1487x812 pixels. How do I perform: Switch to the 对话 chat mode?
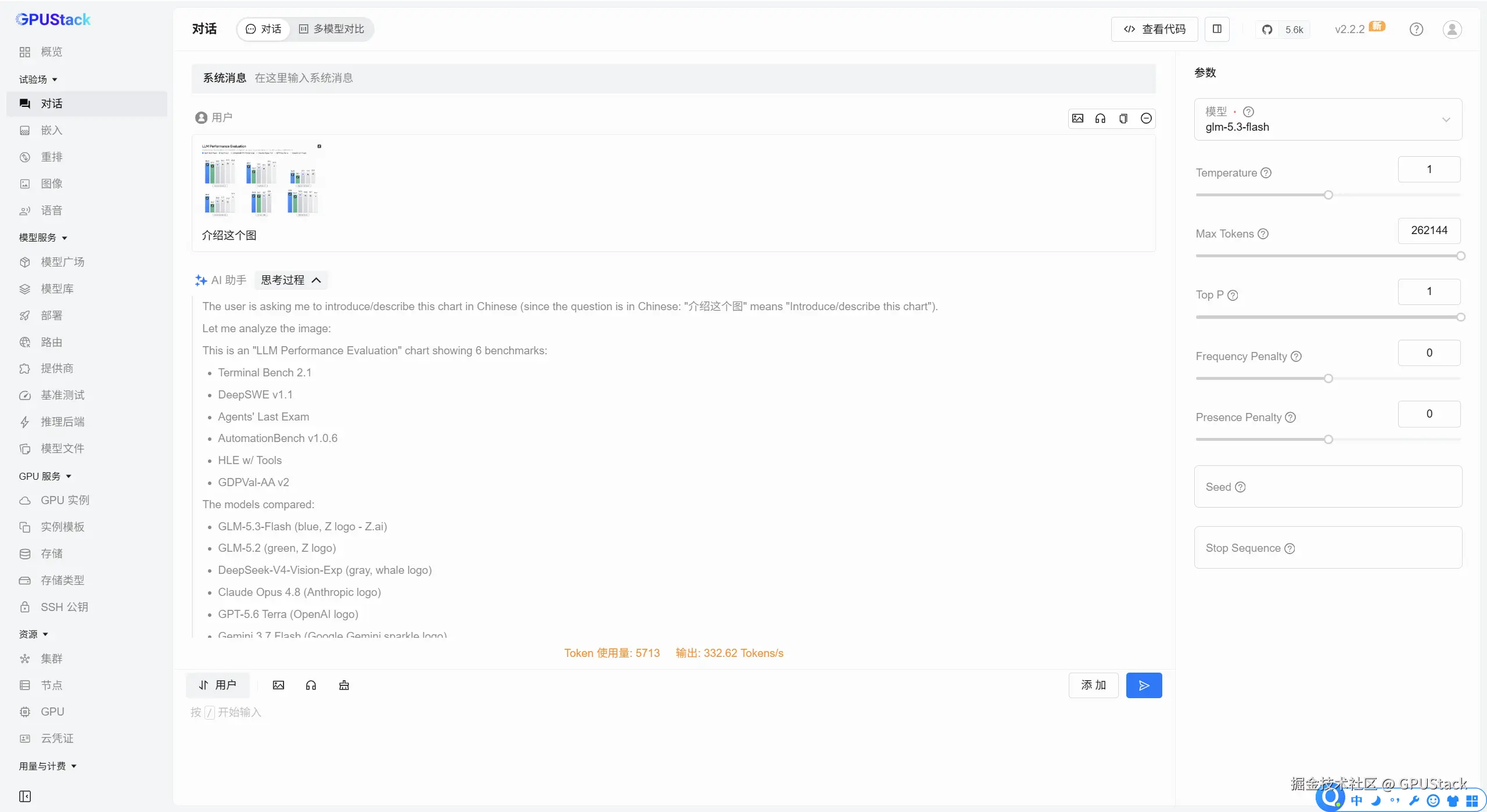(x=264, y=29)
